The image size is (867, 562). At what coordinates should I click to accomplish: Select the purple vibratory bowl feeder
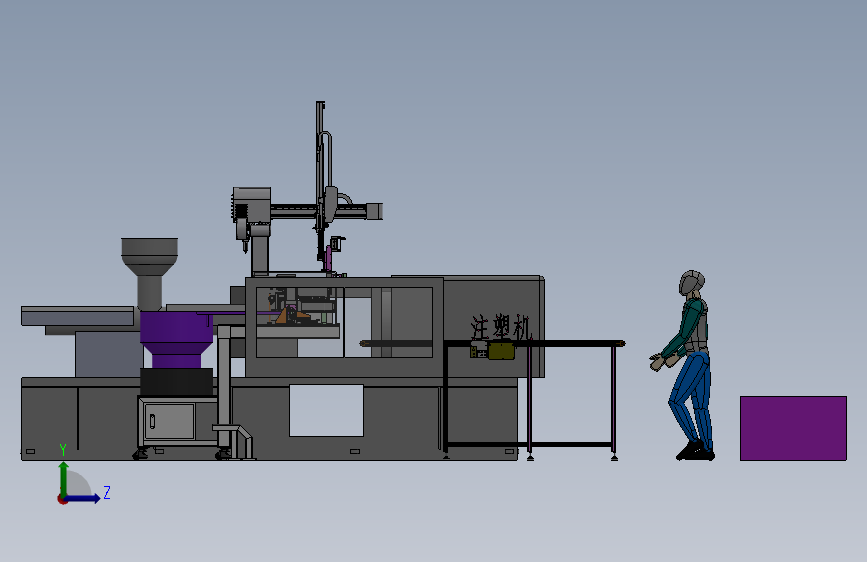(176, 340)
